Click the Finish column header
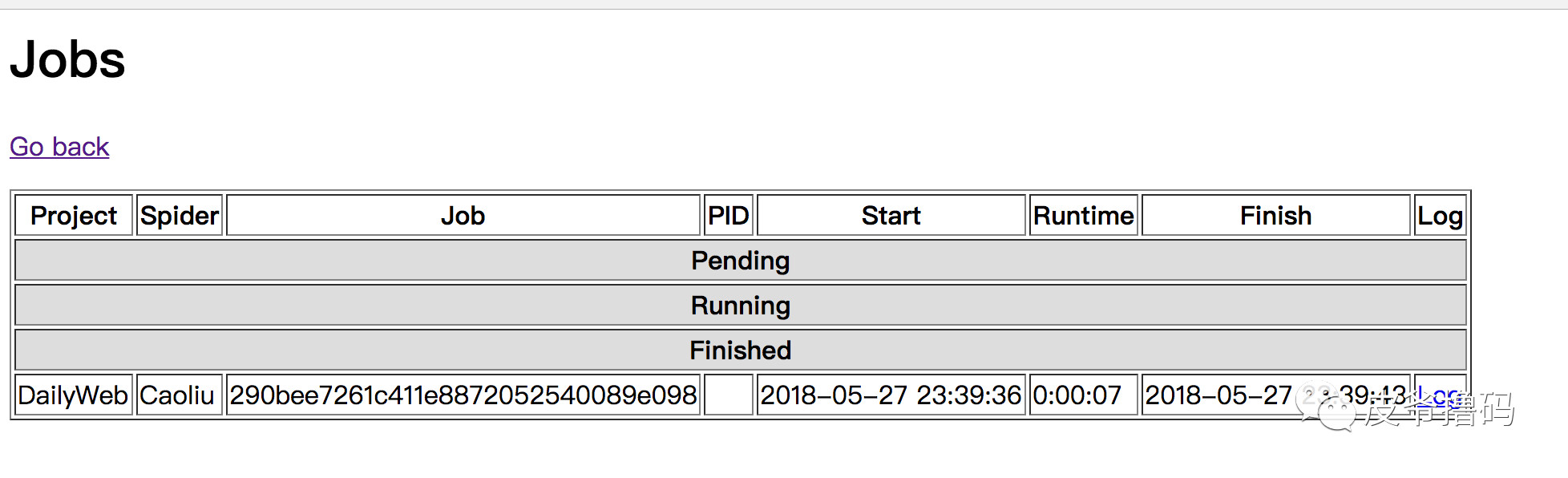This screenshot has width=1568, height=478. click(x=1276, y=215)
